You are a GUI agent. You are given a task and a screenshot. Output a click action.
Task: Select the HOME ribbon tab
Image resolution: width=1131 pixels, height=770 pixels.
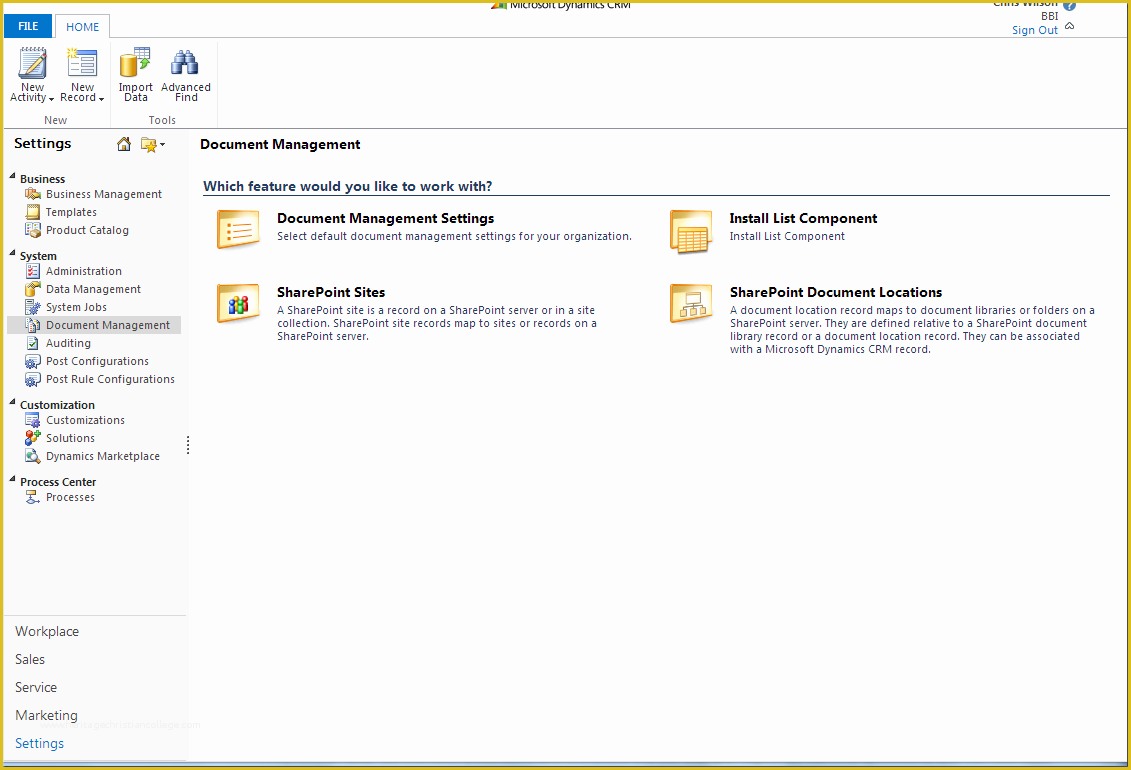[x=83, y=27]
